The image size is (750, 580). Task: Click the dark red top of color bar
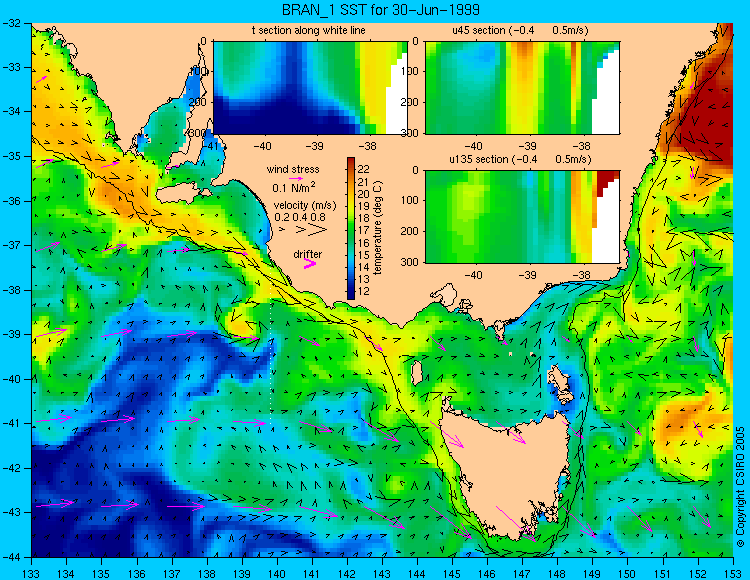coord(351,163)
